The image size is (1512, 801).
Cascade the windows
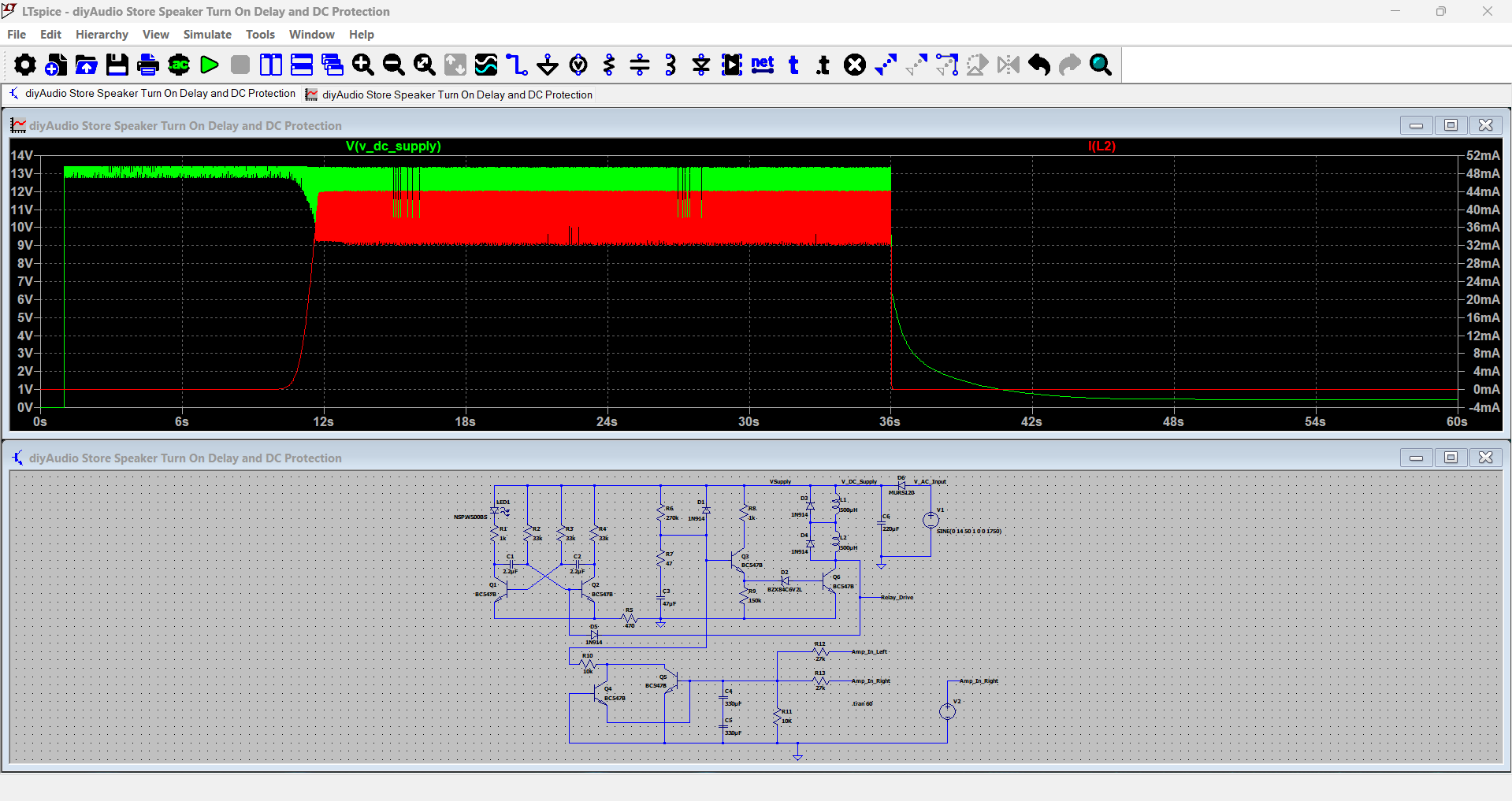[332, 65]
